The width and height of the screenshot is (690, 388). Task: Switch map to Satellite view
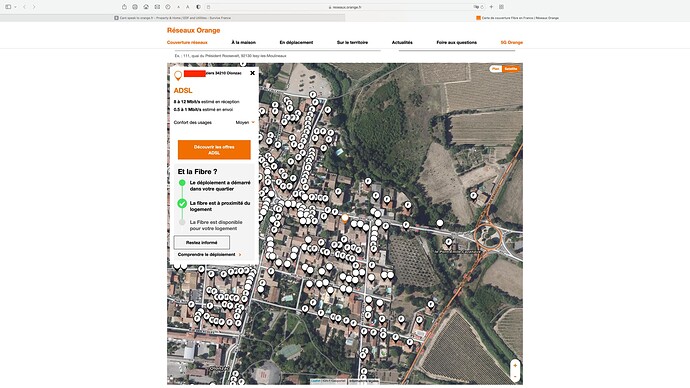(511, 69)
